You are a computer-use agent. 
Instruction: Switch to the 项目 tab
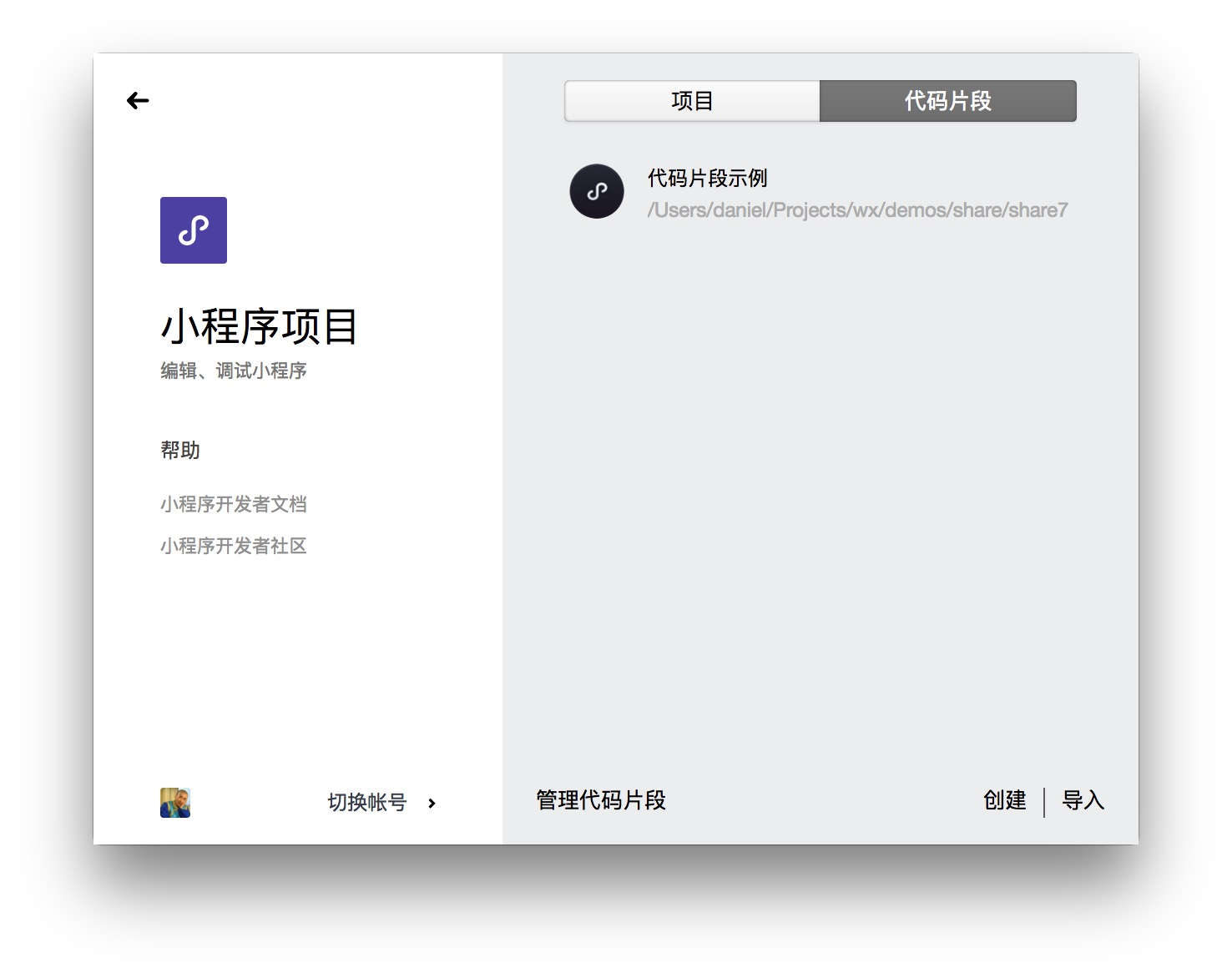(x=692, y=101)
